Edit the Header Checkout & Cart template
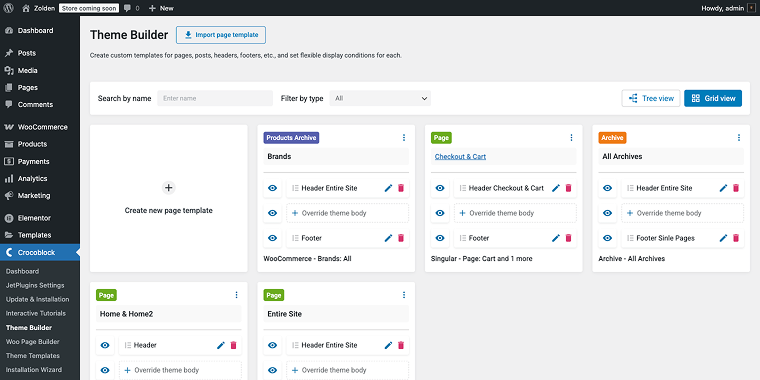Image resolution: width=760 pixels, height=380 pixels. coord(556,188)
